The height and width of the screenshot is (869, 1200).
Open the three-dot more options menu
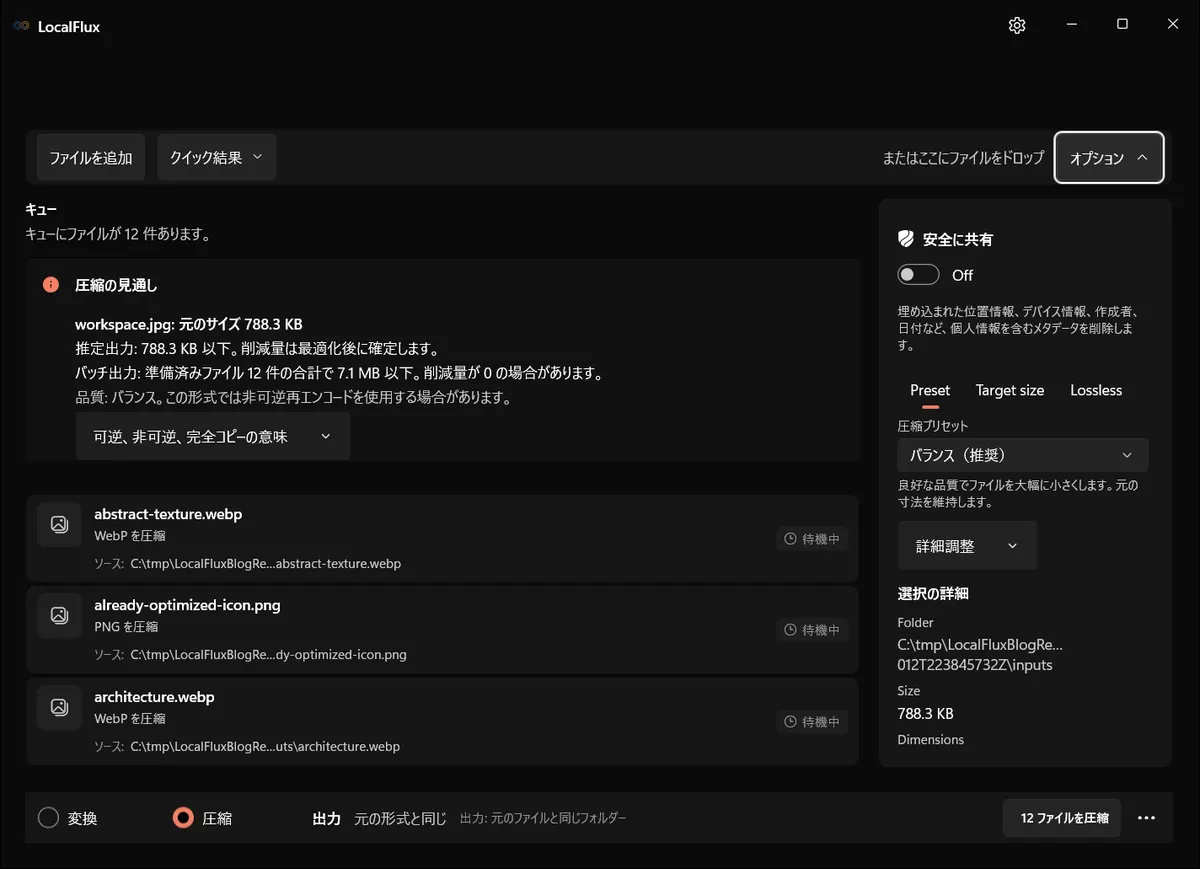(x=1147, y=818)
